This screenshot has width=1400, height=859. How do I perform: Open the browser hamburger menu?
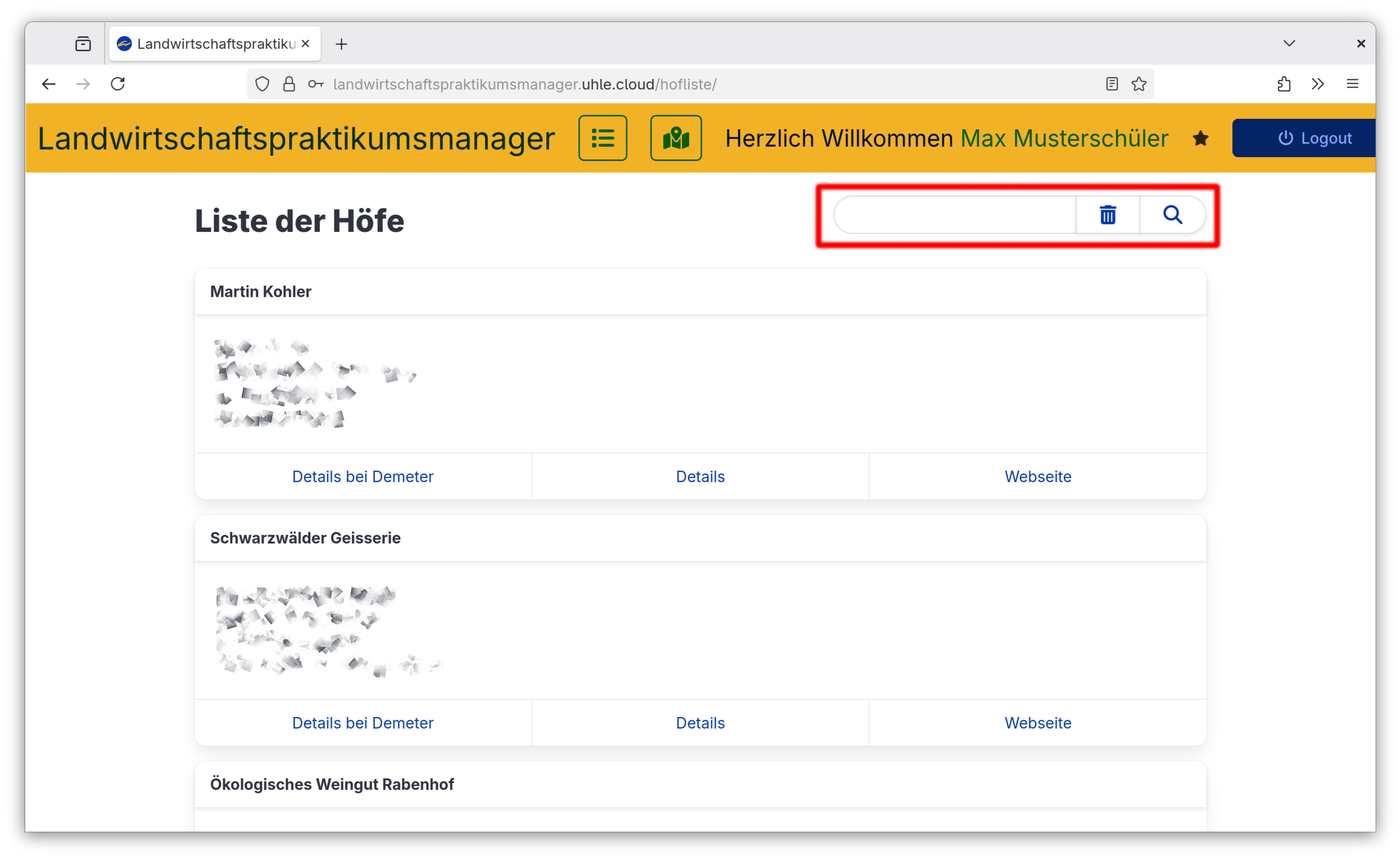click(1353, 83)
